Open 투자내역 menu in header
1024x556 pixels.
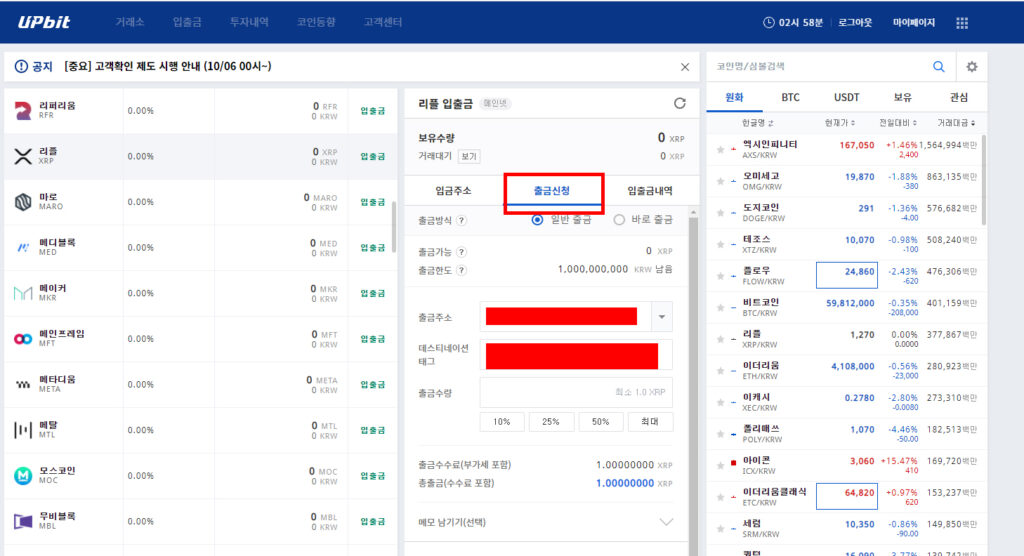tap(249, 22)
